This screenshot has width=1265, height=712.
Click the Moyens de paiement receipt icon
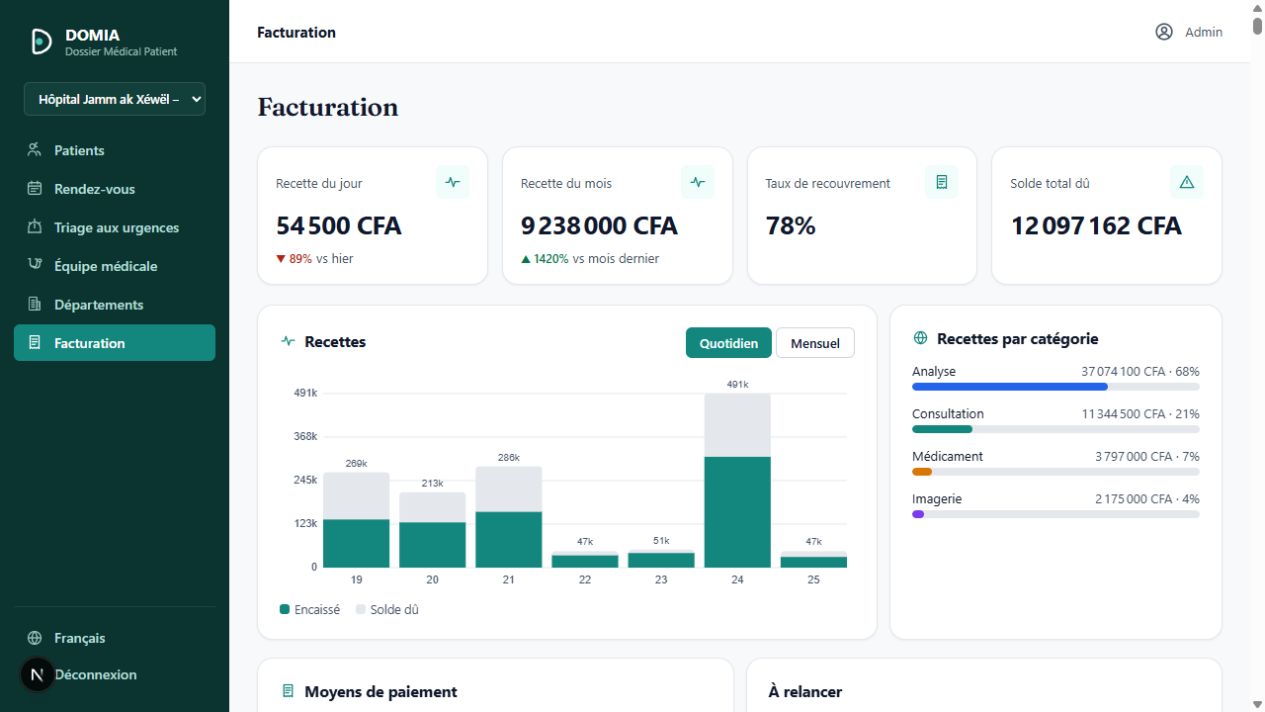click(288, 691)
